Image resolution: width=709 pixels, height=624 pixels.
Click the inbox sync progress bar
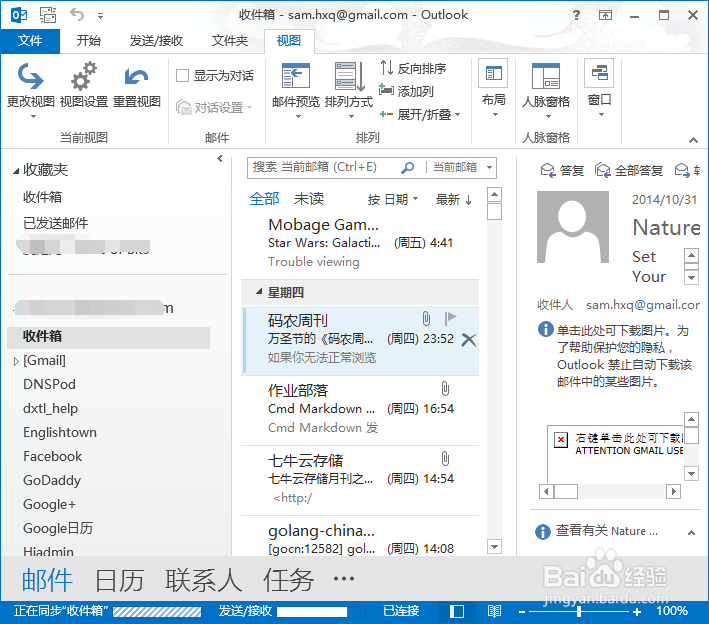pos(156,612)
